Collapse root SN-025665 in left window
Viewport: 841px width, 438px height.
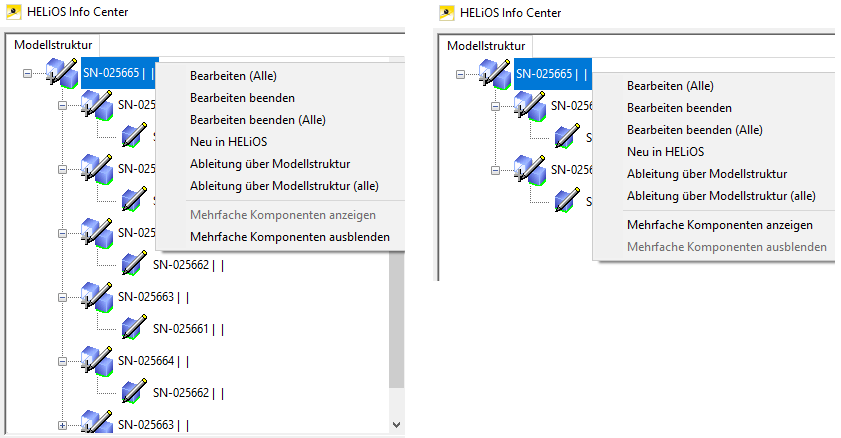tap(27, 73)
